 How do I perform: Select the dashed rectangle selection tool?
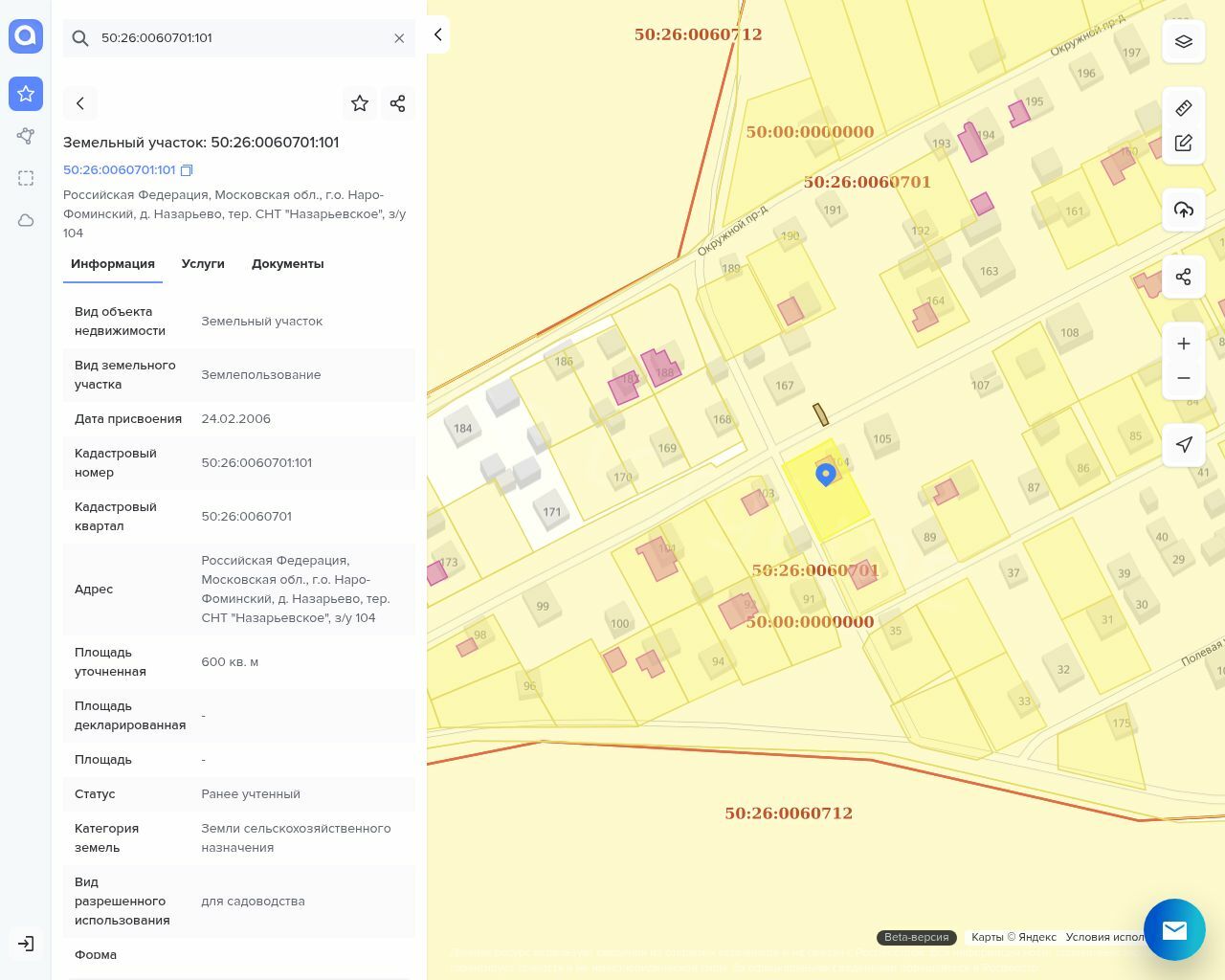tap(26, 178)
